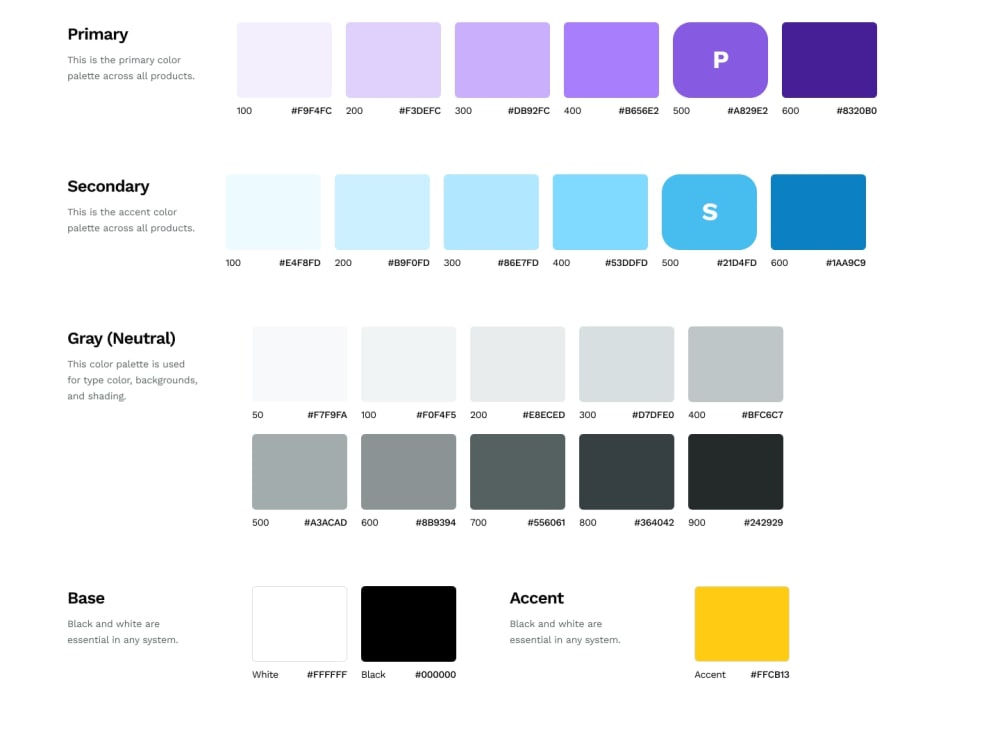Select the Primary 500 swatch marked P

click(720, 60)
